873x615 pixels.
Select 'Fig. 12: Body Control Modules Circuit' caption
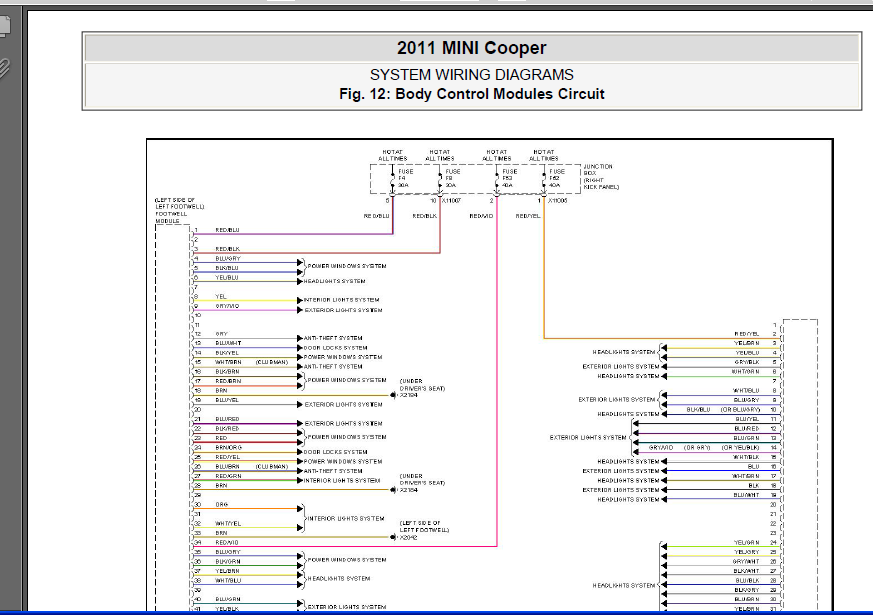472,94
